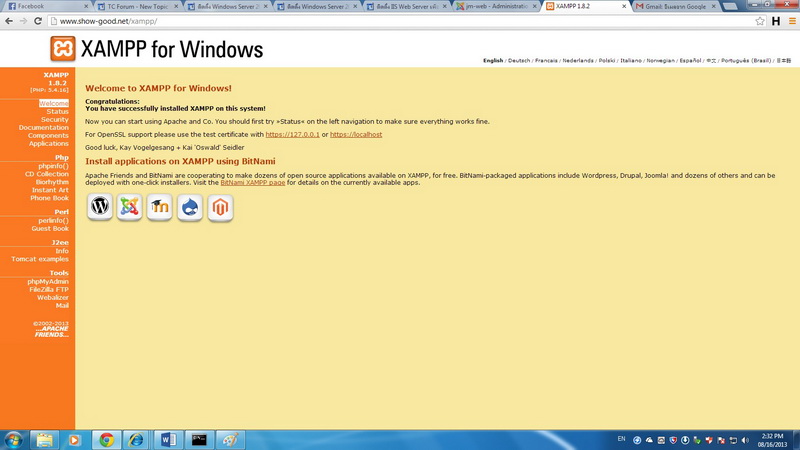Screen dimensions: 800x450
Task: Launch Internet Explorer from the taskbar
Action: point(136,440)
